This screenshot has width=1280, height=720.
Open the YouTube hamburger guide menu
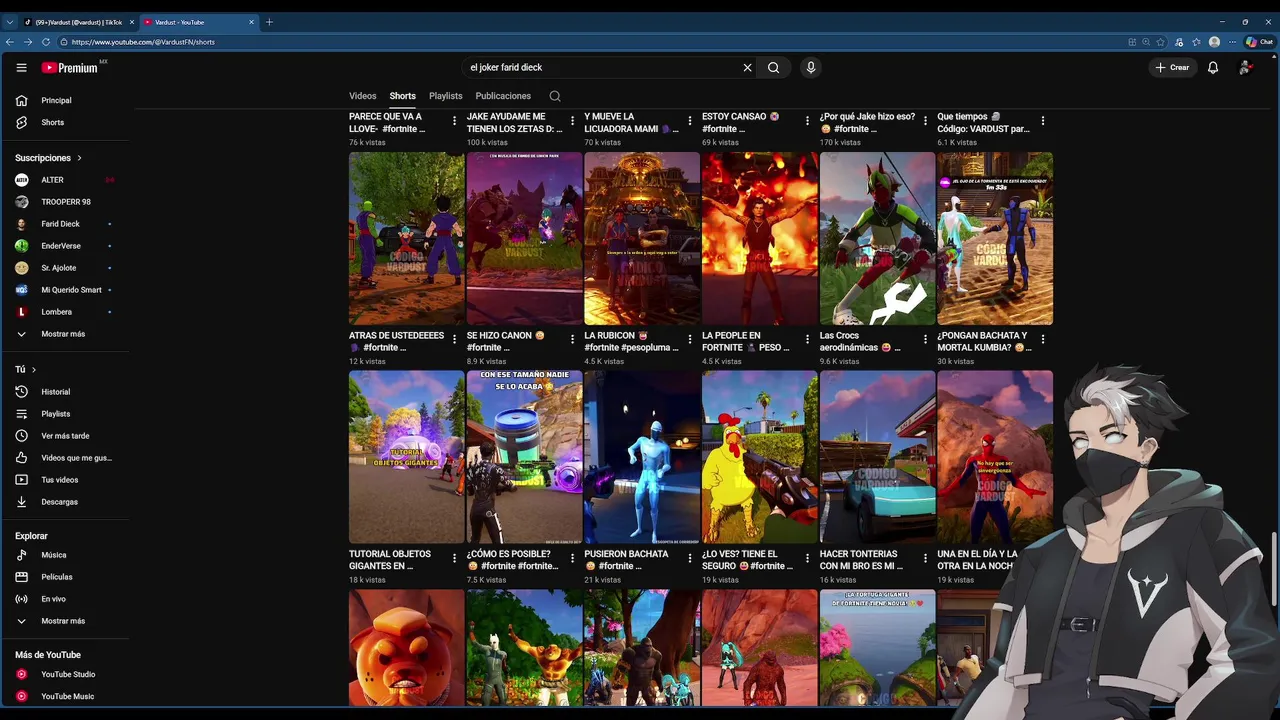point(21,67)
